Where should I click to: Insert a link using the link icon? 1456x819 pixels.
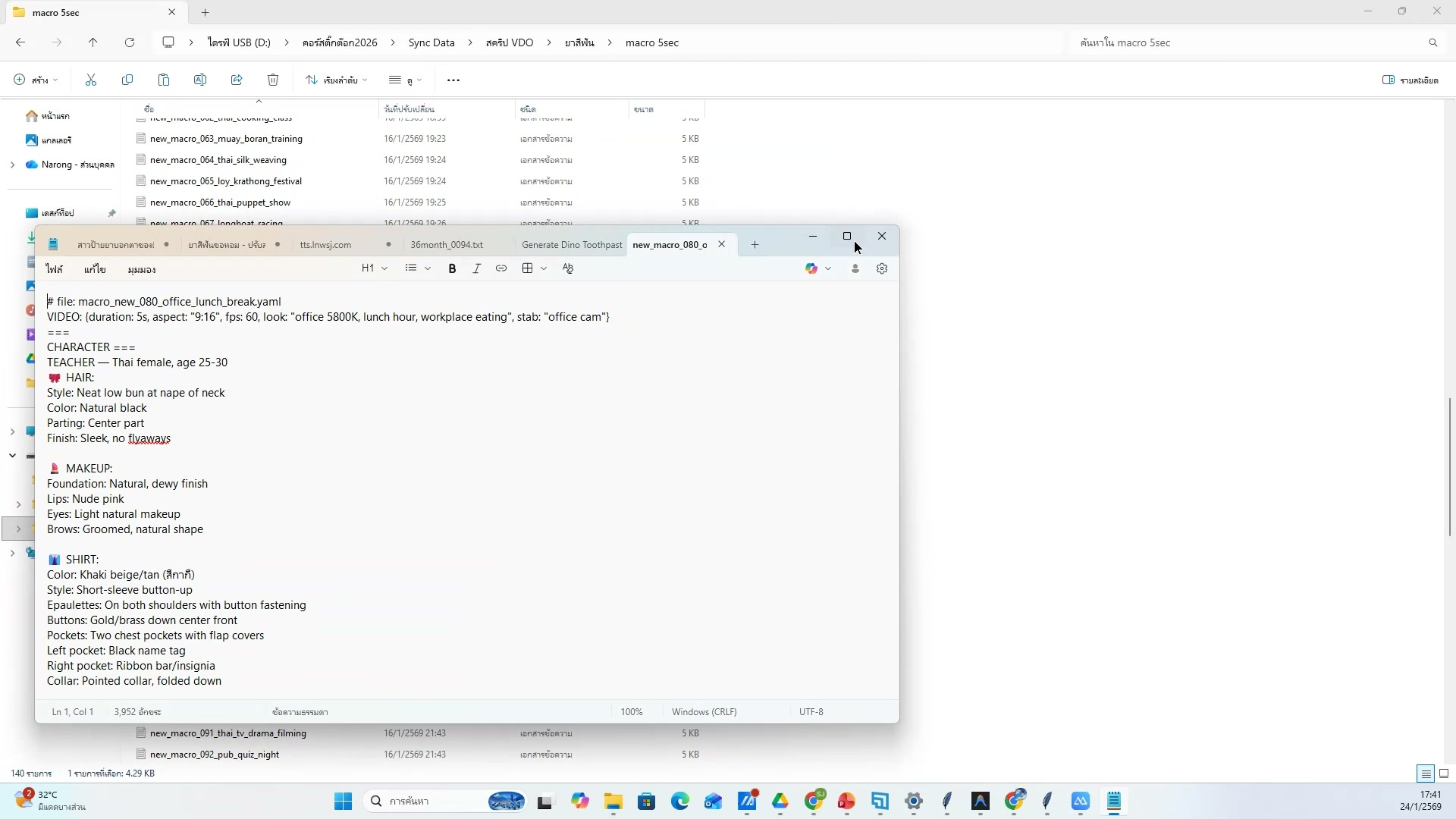(501, 268)
